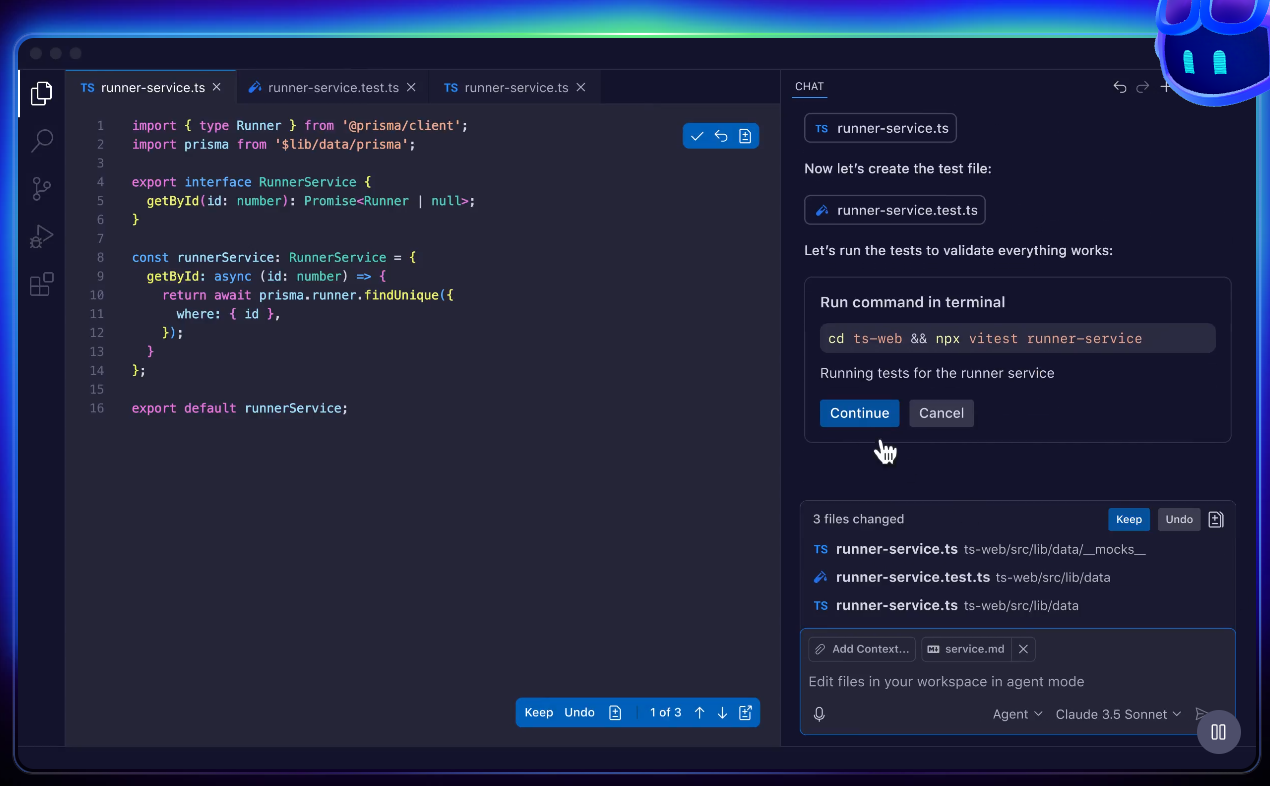The height and width of the screenshot is (786, 1270).
Task: Click Undo in bottom editor toolbar
Action: [x=579, y=713]
